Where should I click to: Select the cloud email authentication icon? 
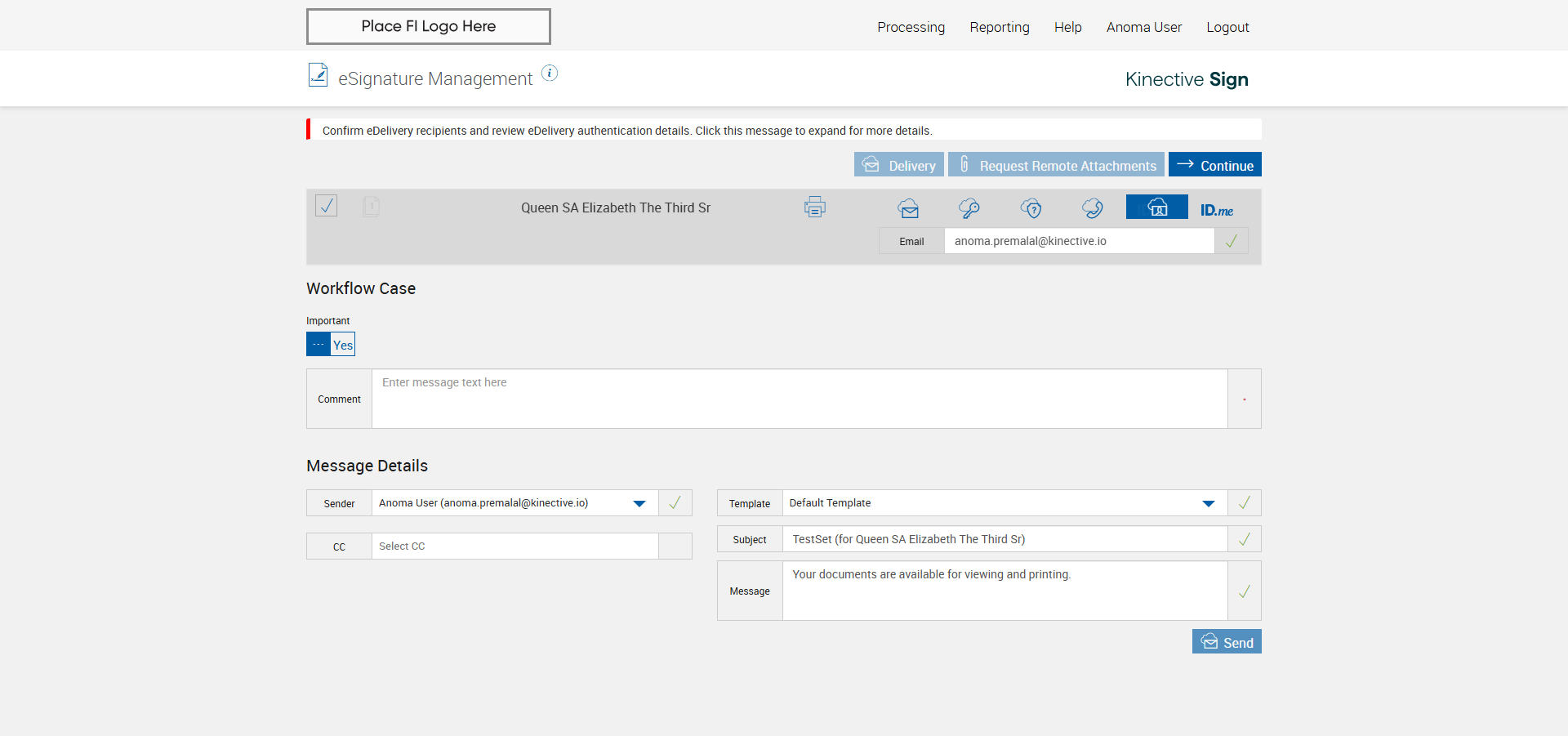tap(908, 208)
